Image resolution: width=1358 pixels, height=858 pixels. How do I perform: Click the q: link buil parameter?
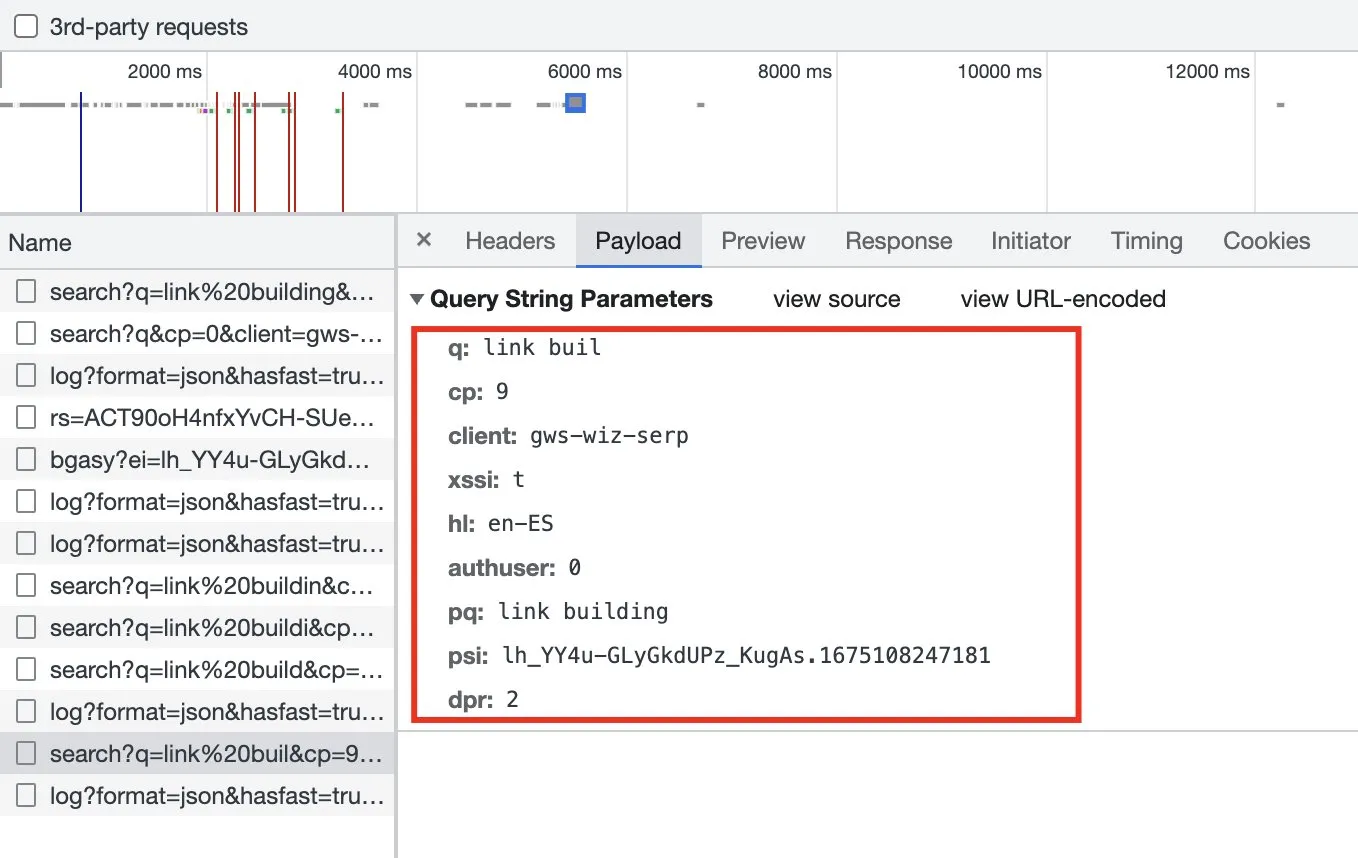click(525, 348)
